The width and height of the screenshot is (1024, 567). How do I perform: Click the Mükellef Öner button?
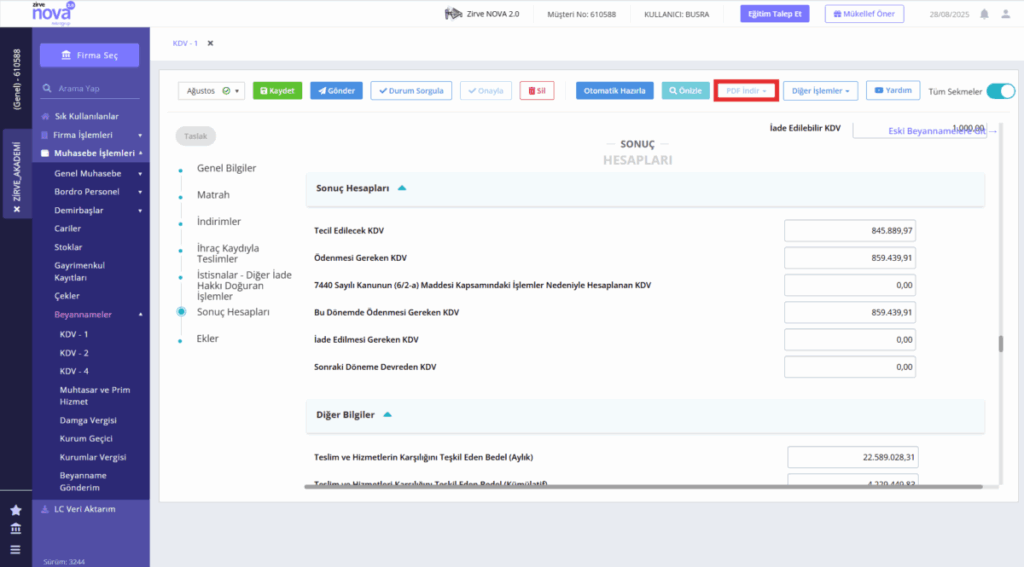[x=864, y=14]
